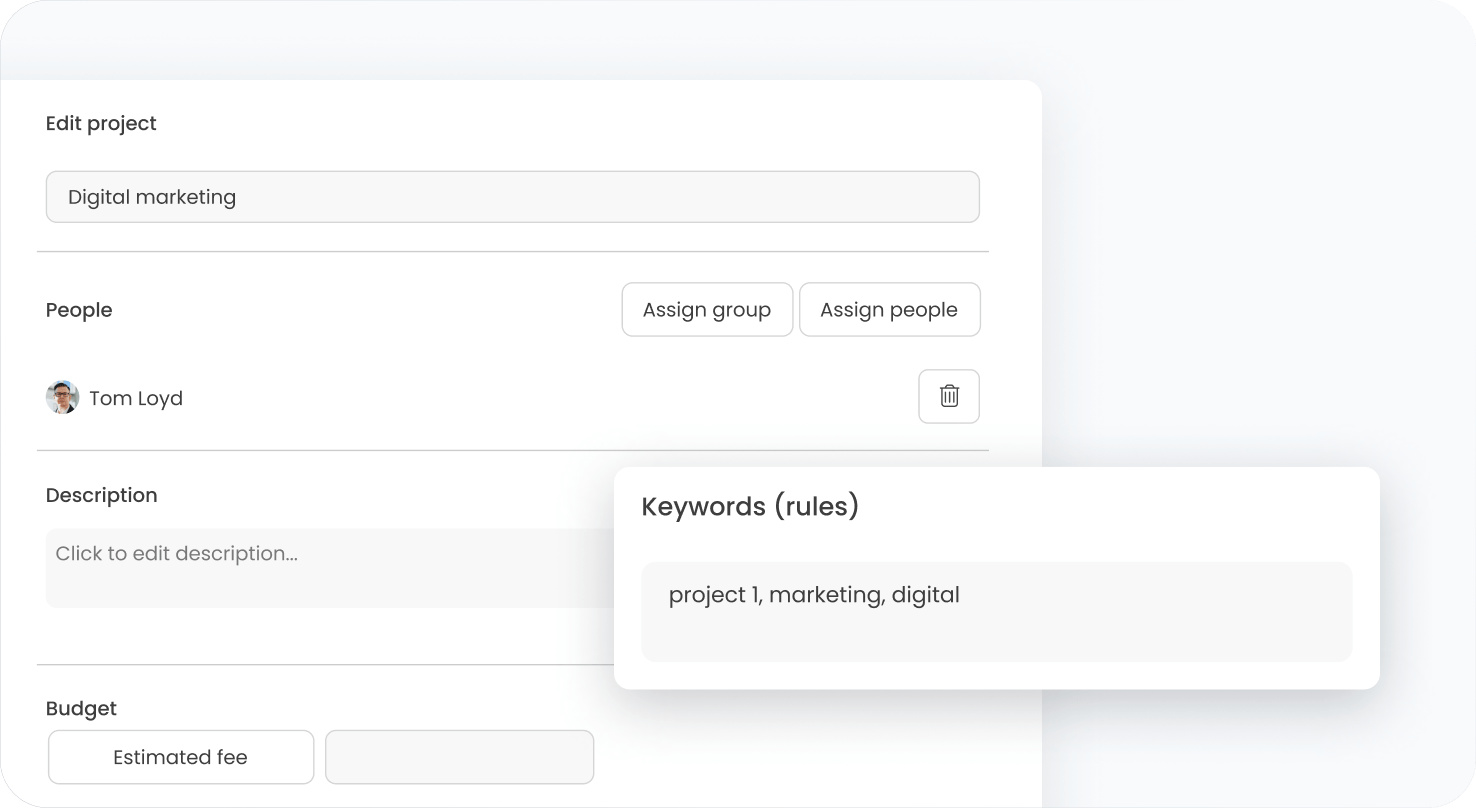The height and width of the screenshot is (808, 1476).
Task: Click Tom Loyd's avatar photo
Action: coord(62,397)
